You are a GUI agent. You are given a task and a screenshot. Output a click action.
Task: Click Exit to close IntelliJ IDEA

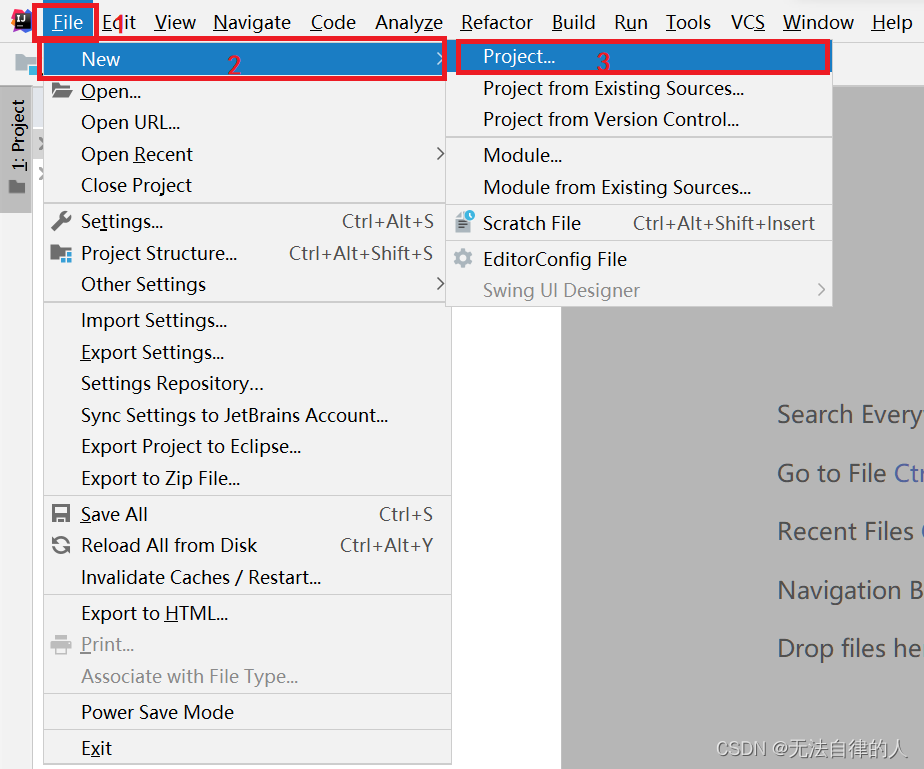pos(96,748)
